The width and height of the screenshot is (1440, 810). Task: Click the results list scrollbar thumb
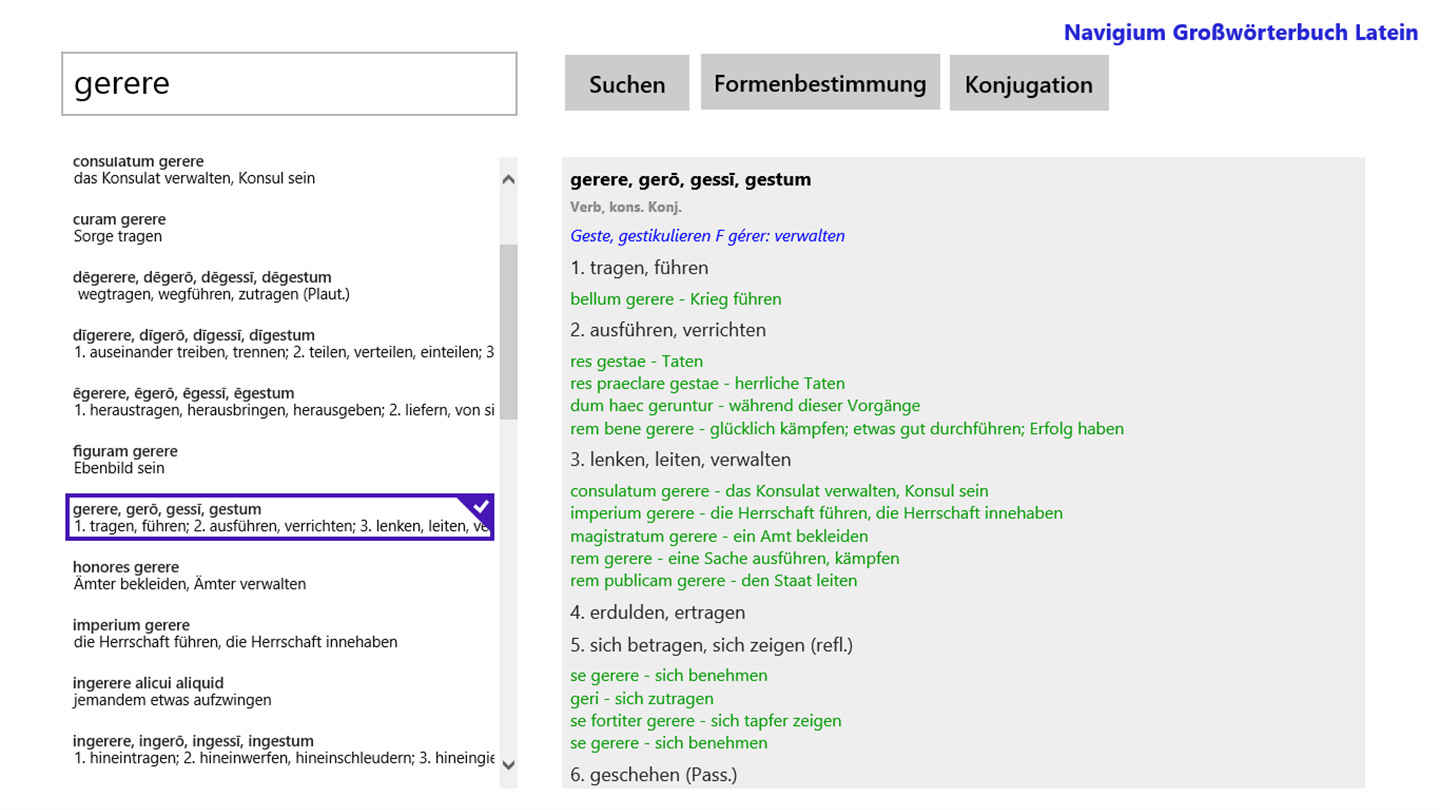508,332
